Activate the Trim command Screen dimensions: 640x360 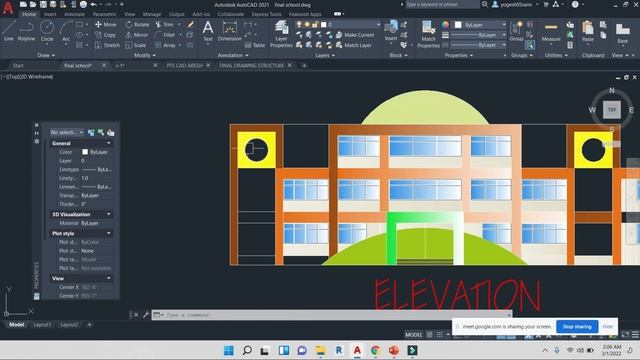[164, 24]
